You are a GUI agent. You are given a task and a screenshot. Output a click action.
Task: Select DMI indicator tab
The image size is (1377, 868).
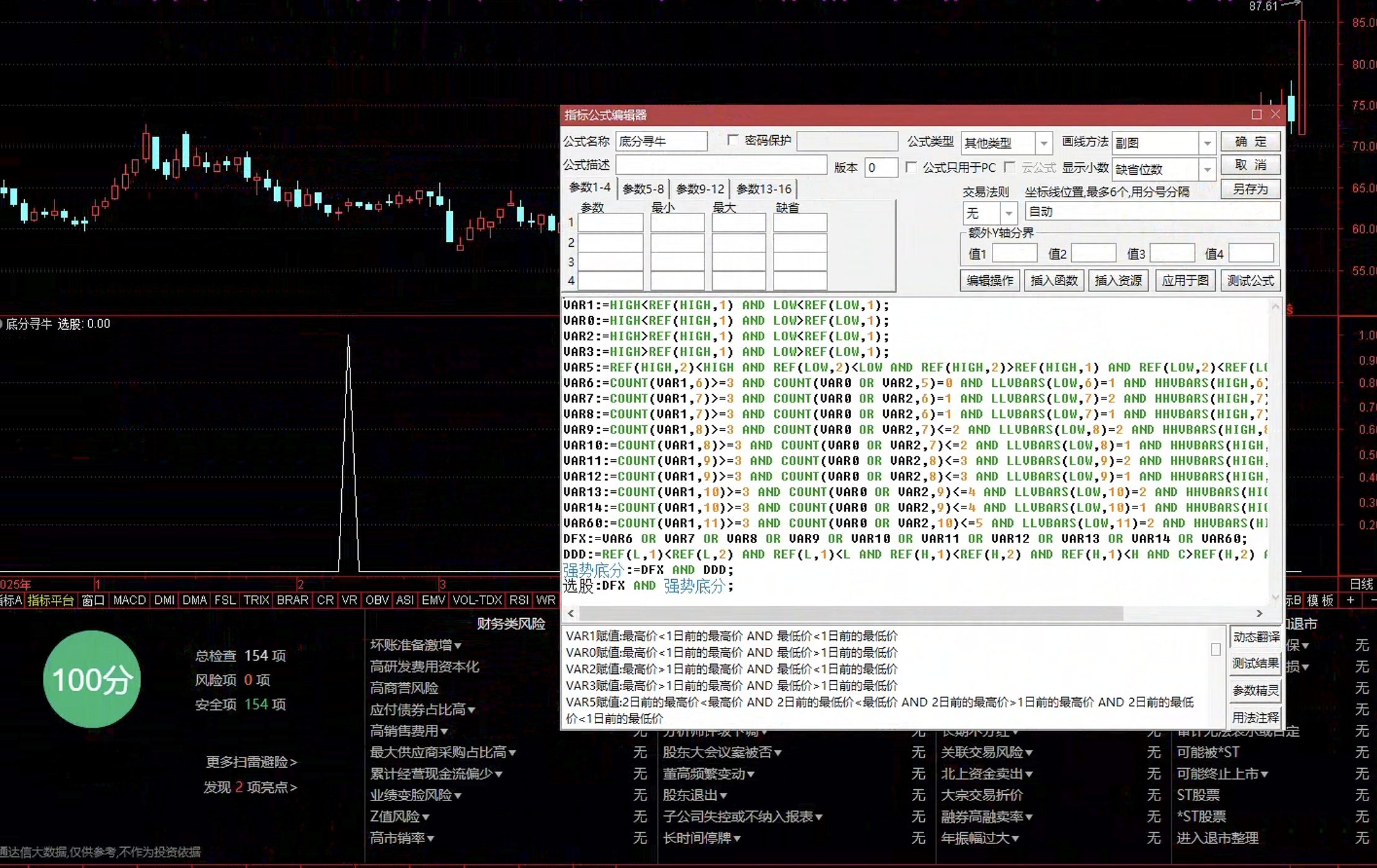(x=164, y=600)
